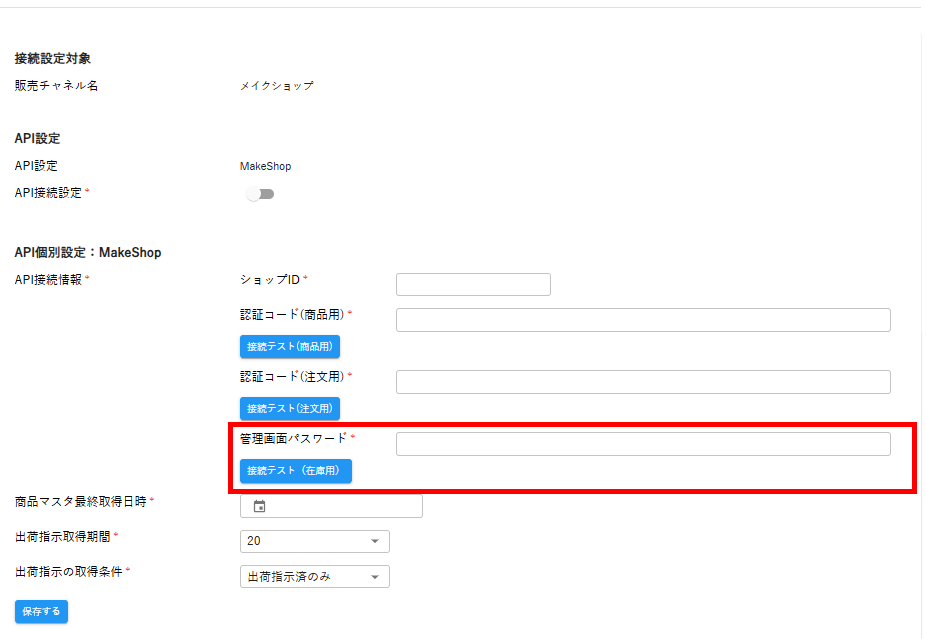Click the 保存する button
Image resolution: width=926 pixels, height=639 pixels.
(41, 611)
